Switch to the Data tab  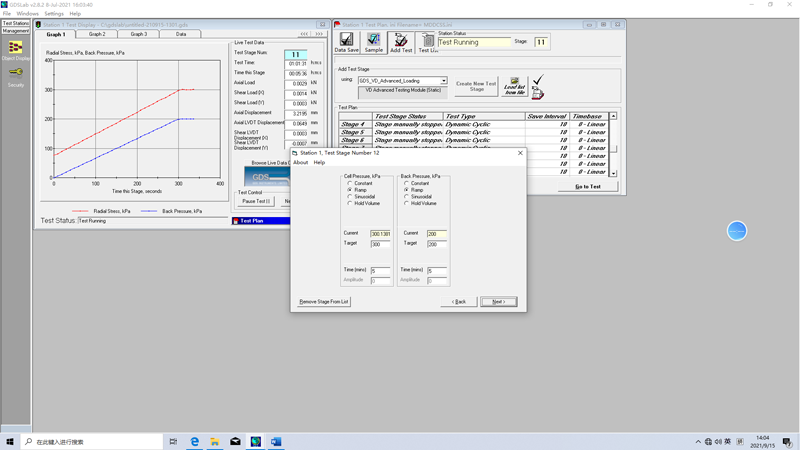click(181, 34)
